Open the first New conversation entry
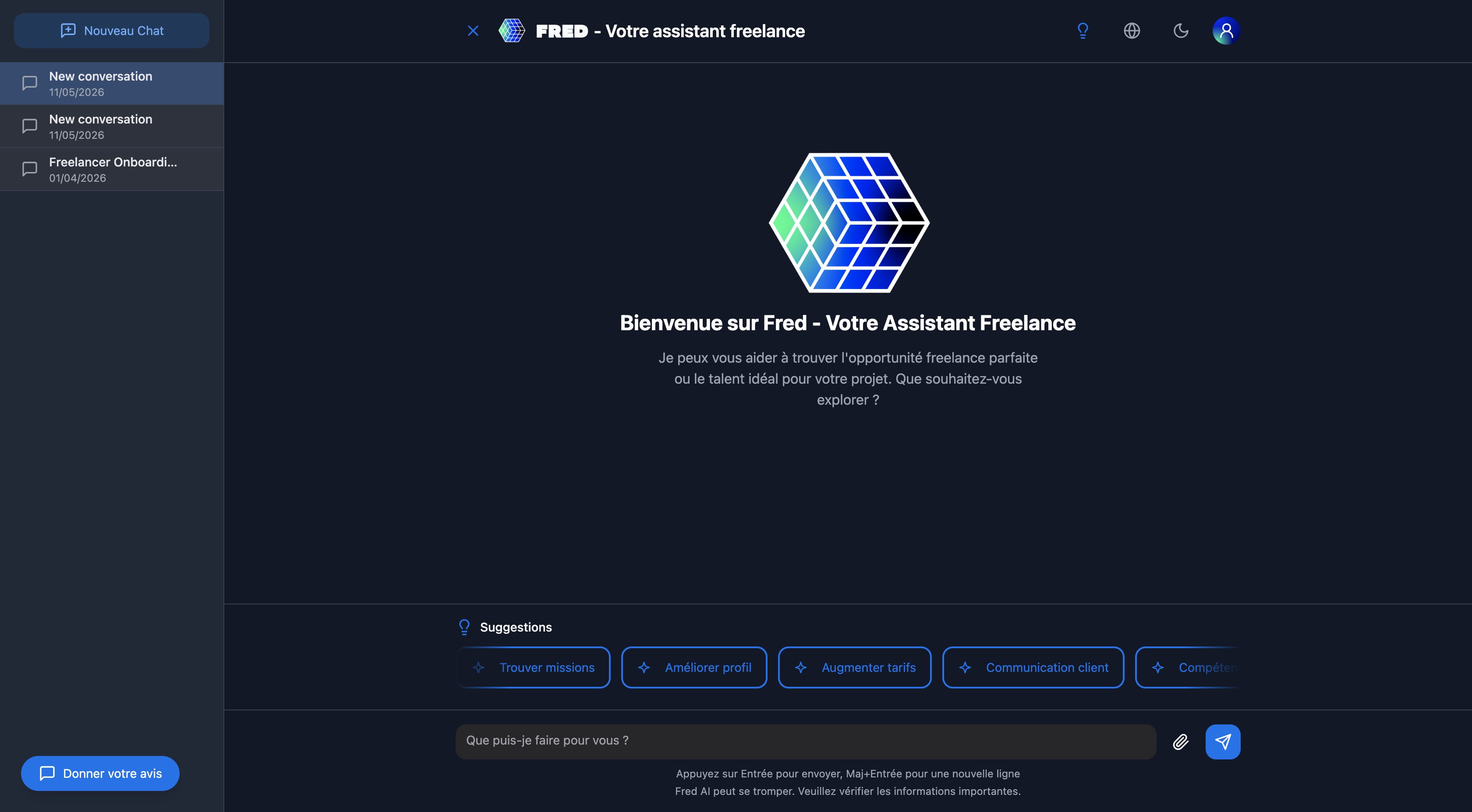 tap(112, 83)
